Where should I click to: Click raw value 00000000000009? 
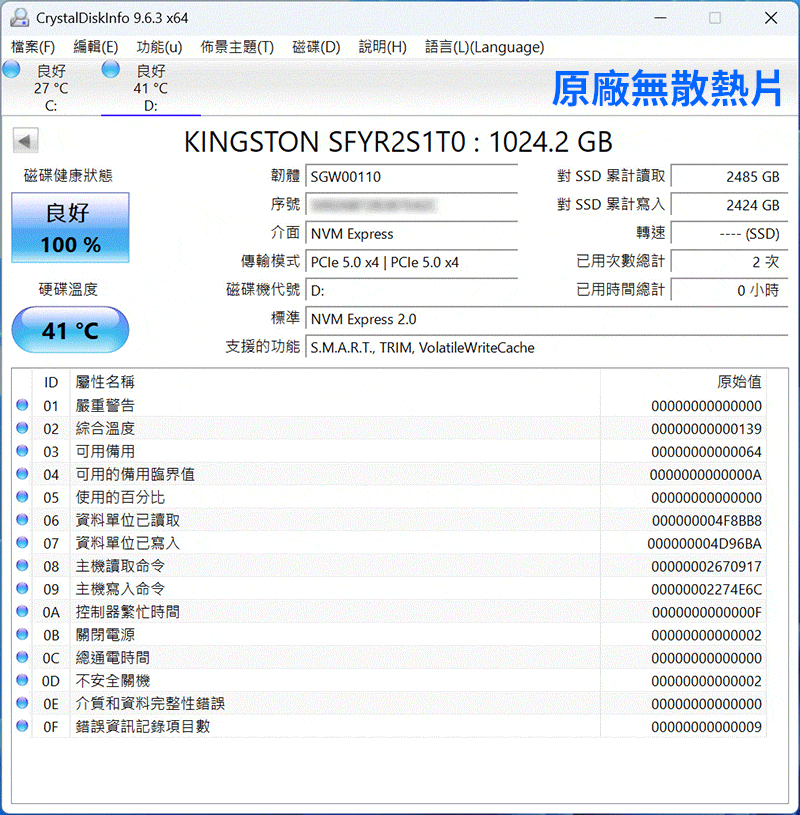point(706,727)
